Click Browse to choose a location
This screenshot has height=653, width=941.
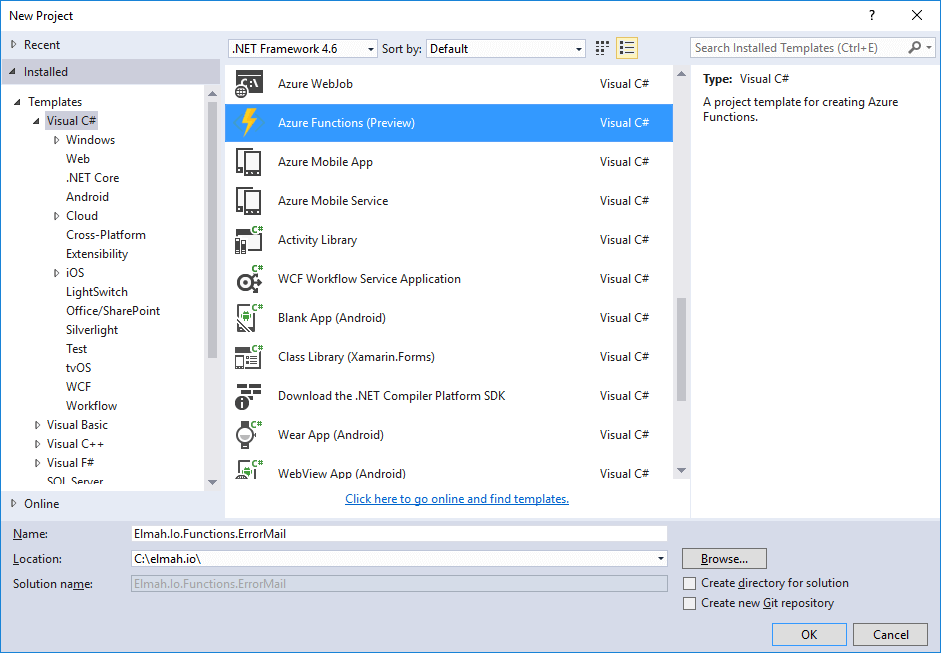coord(724,559)
